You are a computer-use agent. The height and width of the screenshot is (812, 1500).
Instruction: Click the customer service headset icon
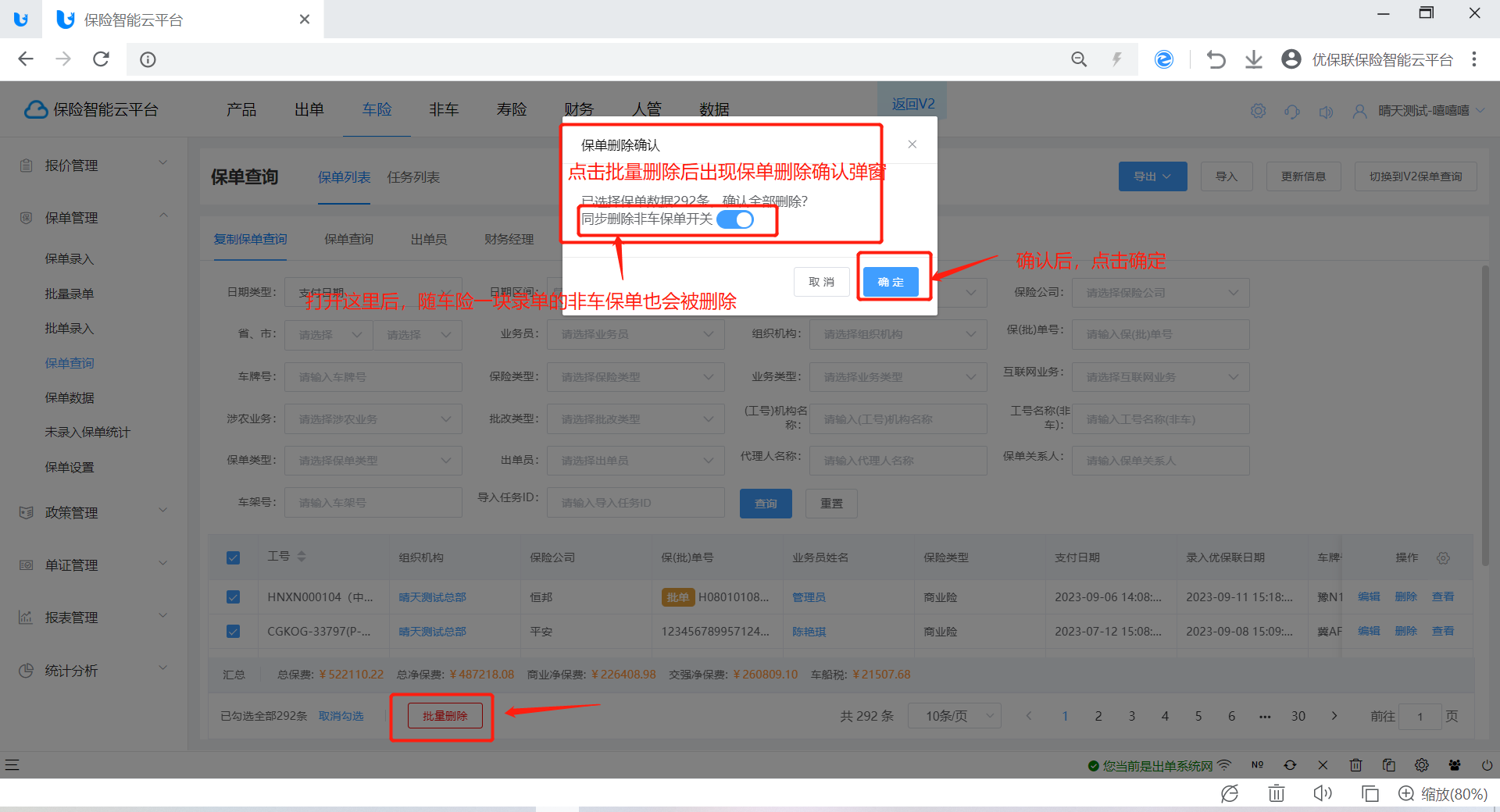(x=1291, y=111)
